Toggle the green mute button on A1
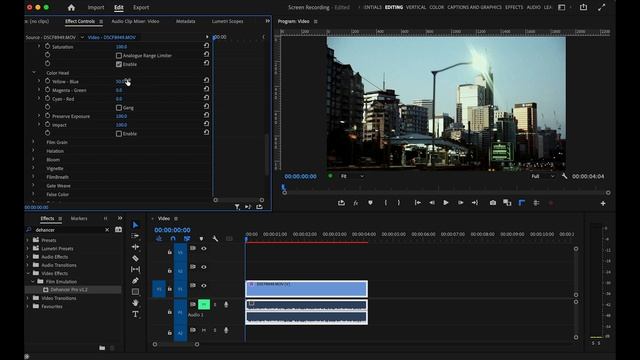Screen dimensions: 640x360 [x=204, y=304]
